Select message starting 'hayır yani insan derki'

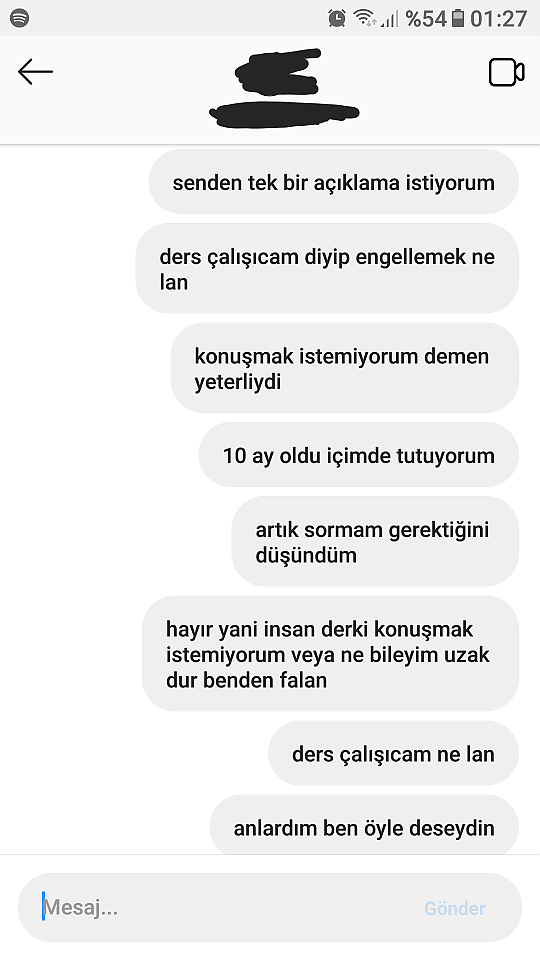point(331,653)
